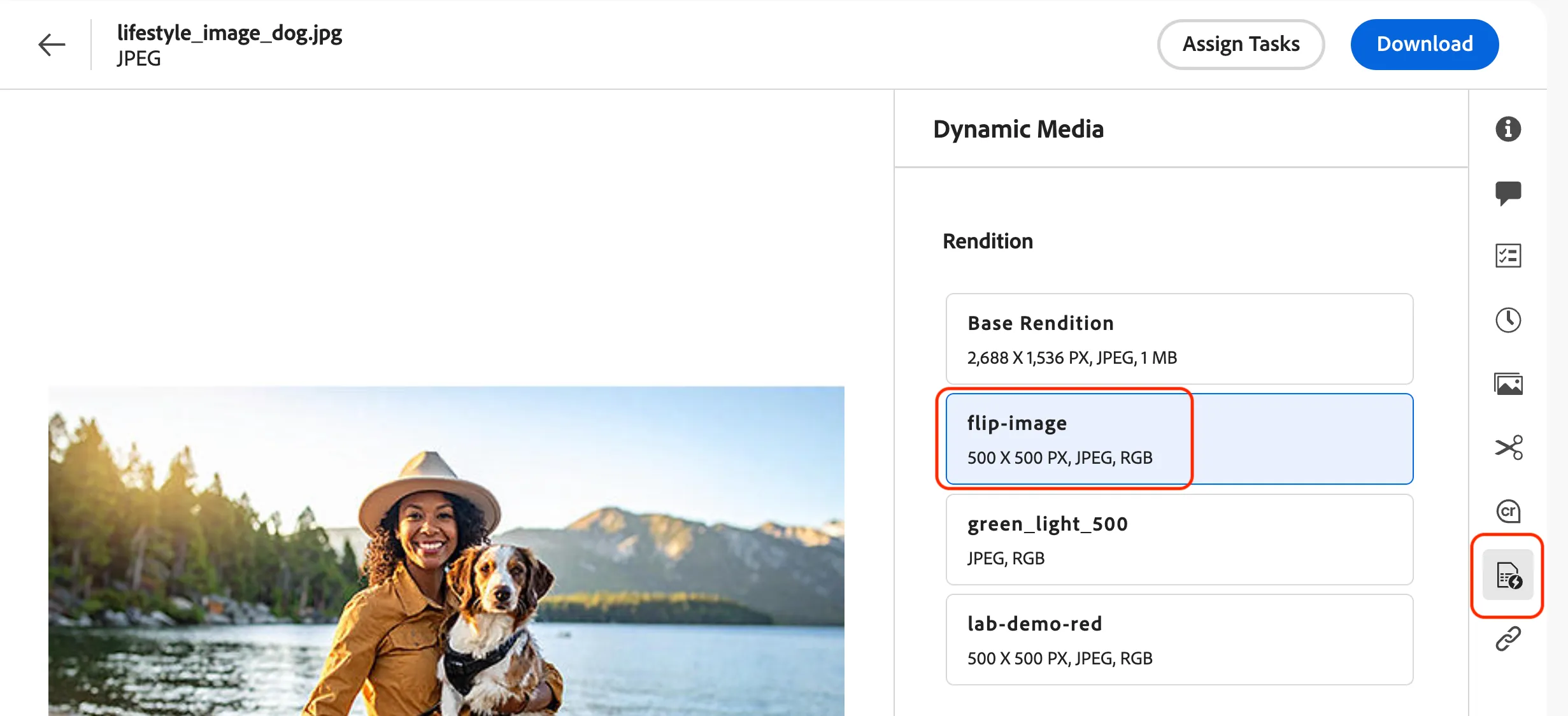Open the share link chain icon

pyautogui.click(x=1507, y=638)
